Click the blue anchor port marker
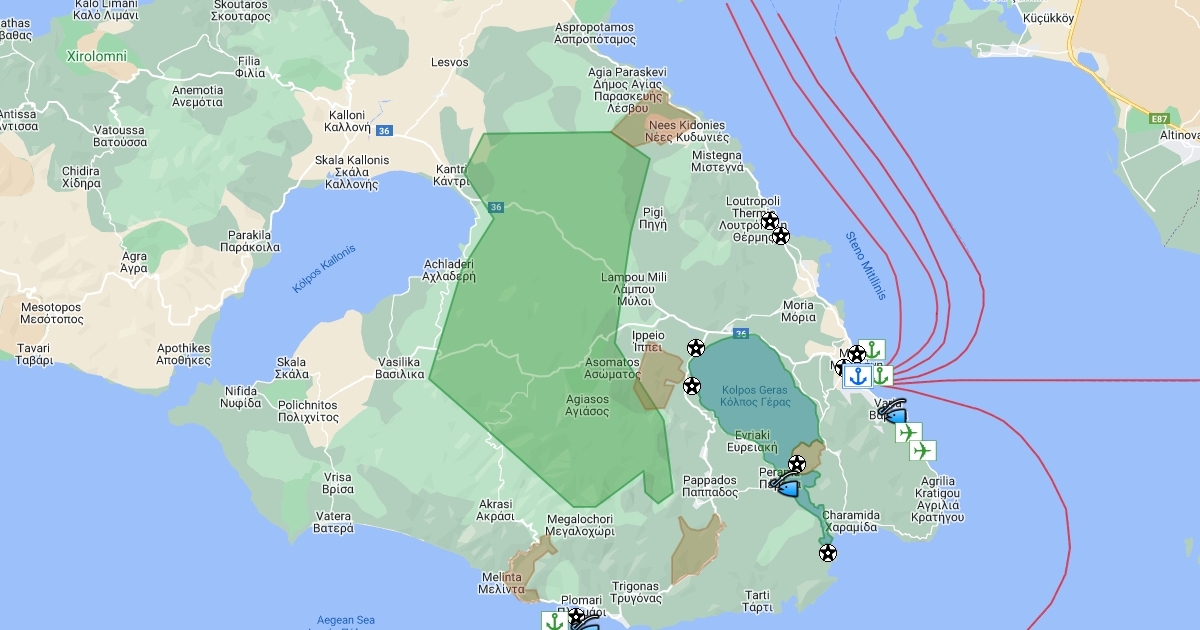 pyautogui.click(x=857, y=377)
